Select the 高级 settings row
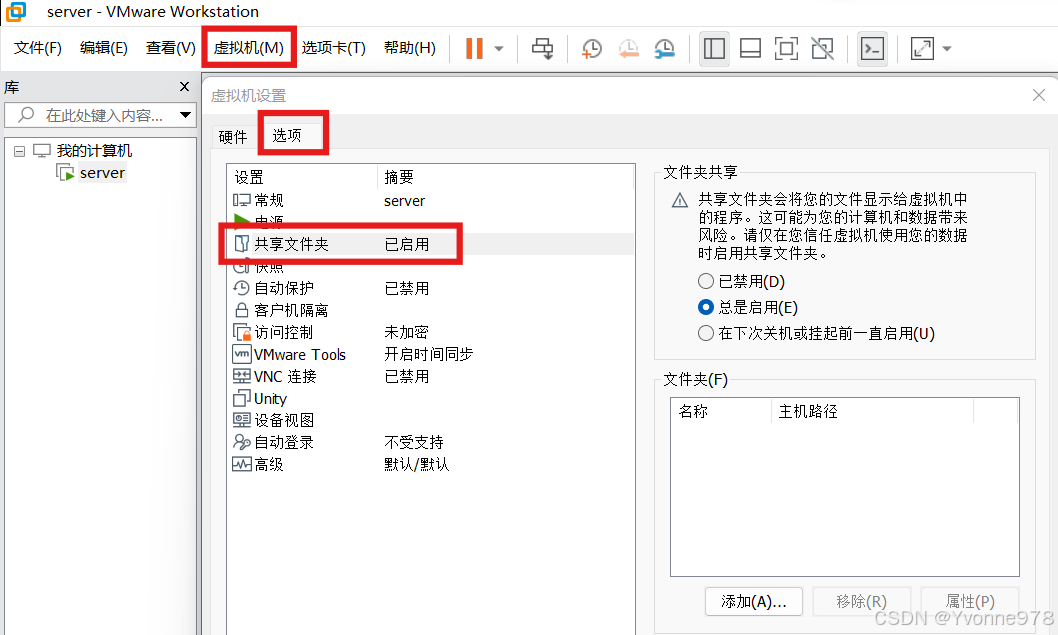This screenshot has width=1058, height=635. tap(430, 464)
